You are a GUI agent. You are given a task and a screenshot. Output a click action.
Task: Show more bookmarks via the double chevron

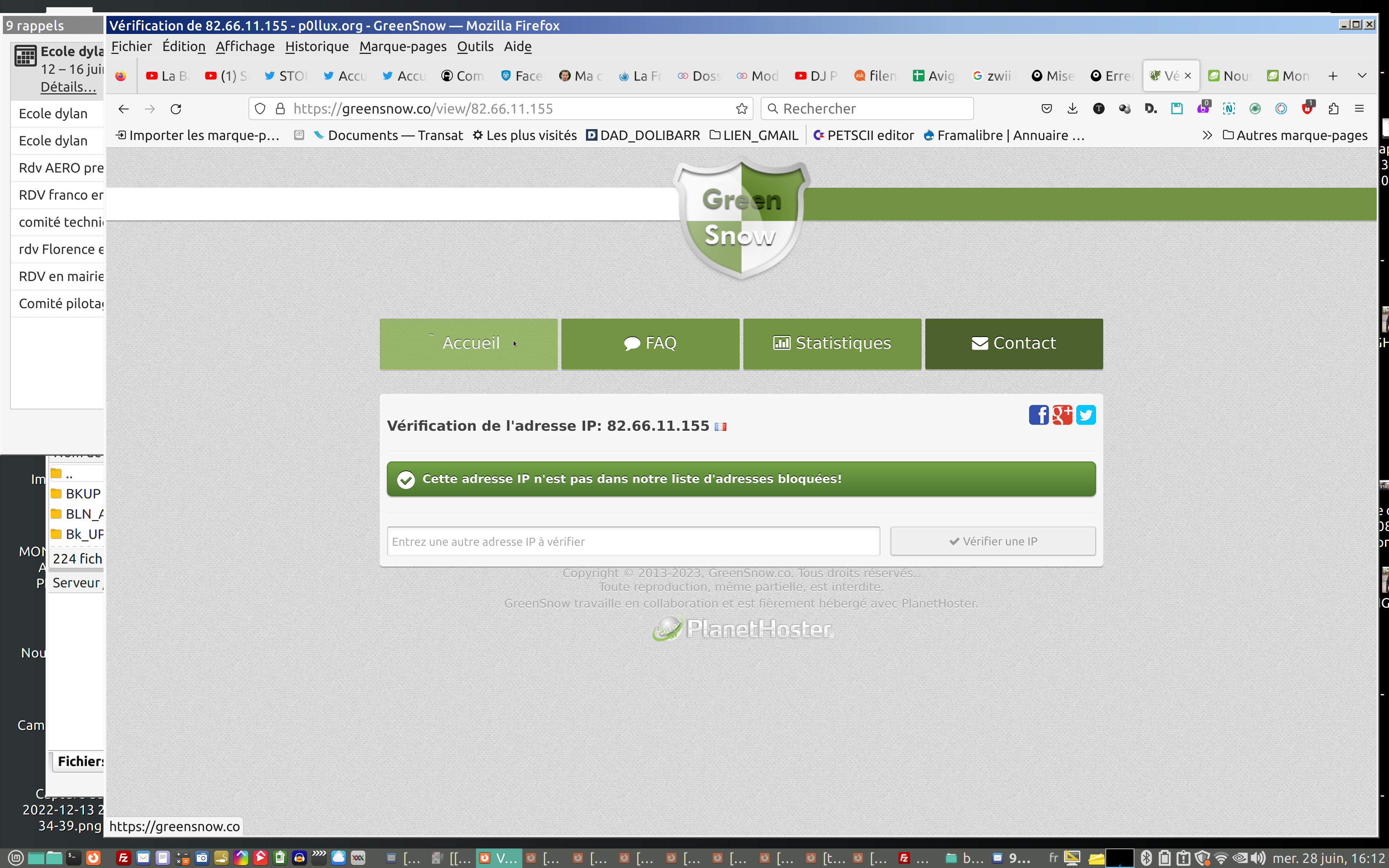click(1207, 136)
